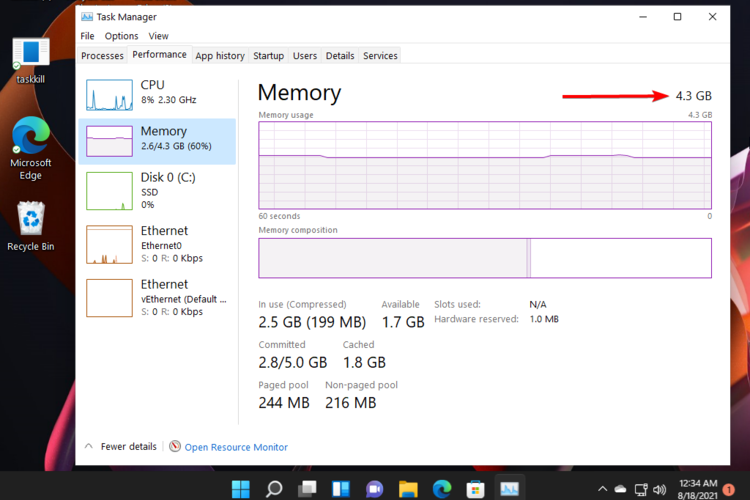Open Resource Monitor link
The height and width of the screenshot is (500, 750).
coord(236,447)
